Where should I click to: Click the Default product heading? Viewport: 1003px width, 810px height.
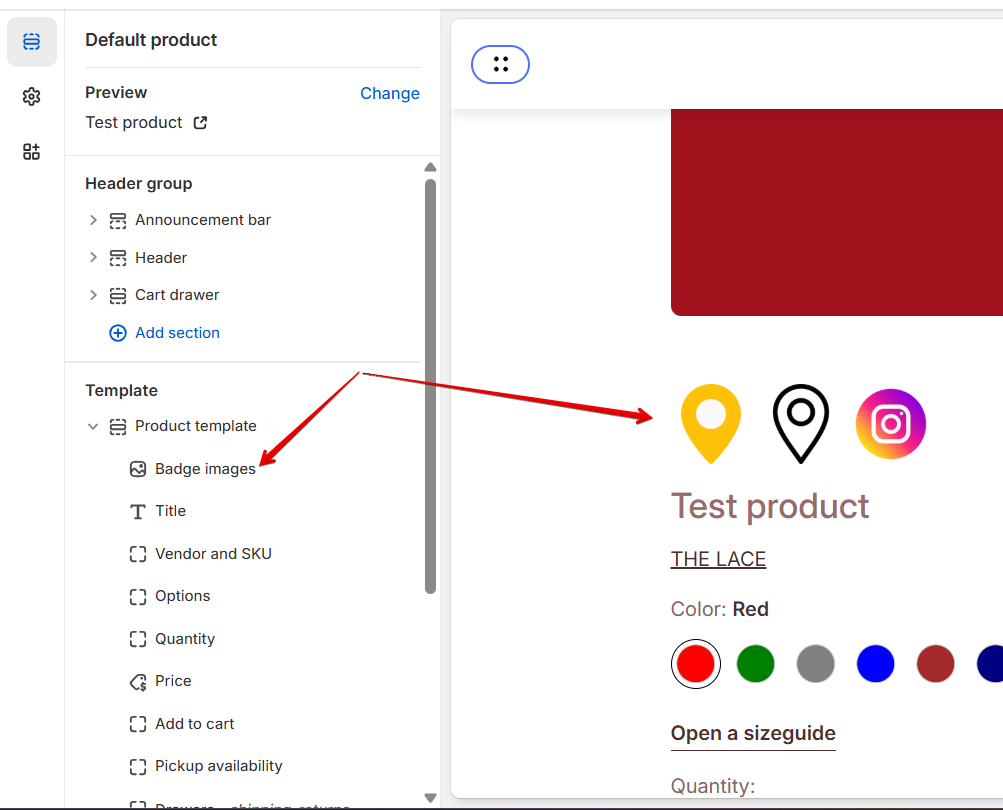(151, 40)
